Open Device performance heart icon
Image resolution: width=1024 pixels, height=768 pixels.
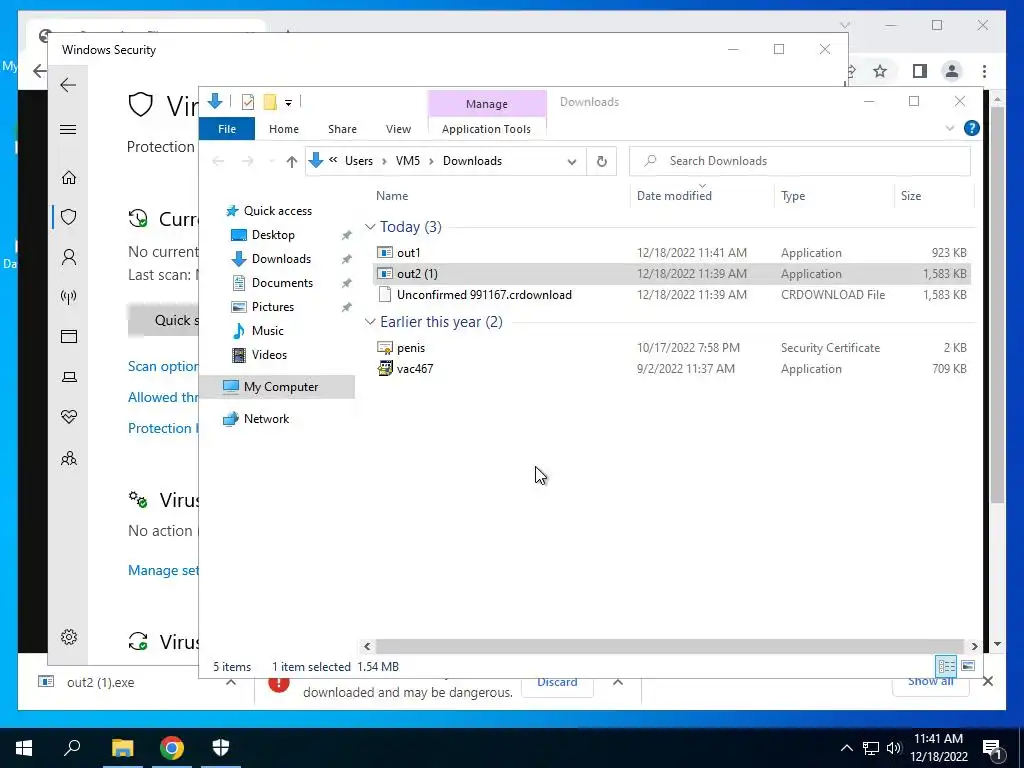(x=69, y=417)
